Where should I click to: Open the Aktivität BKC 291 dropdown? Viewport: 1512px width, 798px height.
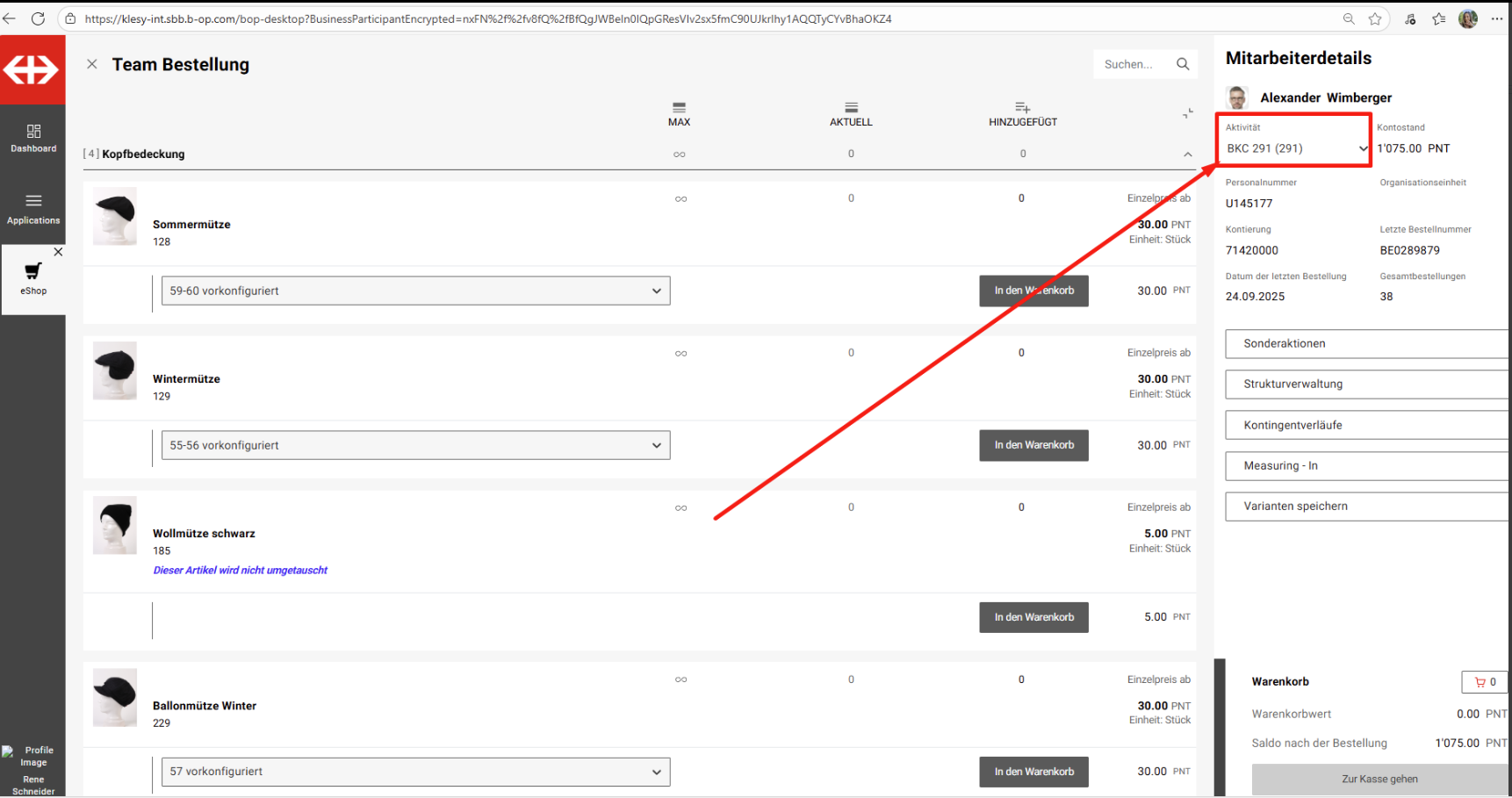coord(1295,148)
